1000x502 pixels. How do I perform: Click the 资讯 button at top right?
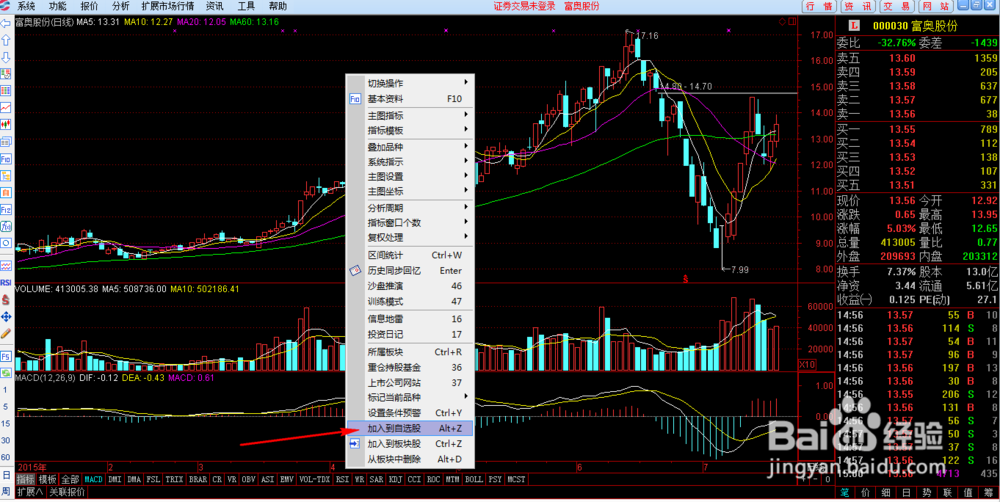tap(858, 6)
